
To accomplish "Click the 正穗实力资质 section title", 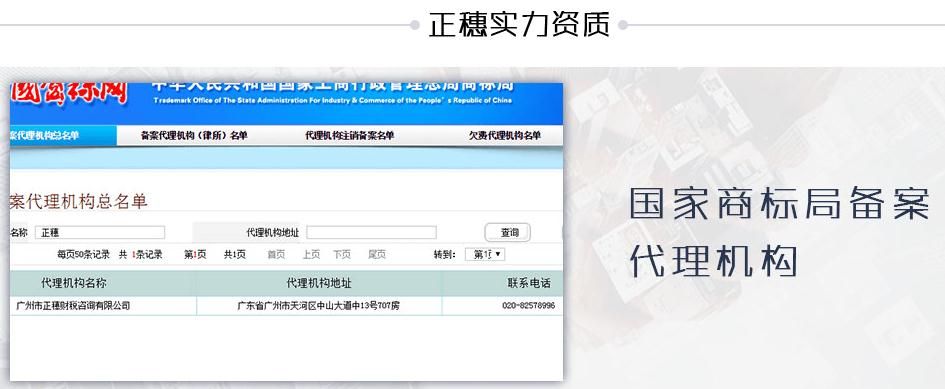I will click(519, 25).
